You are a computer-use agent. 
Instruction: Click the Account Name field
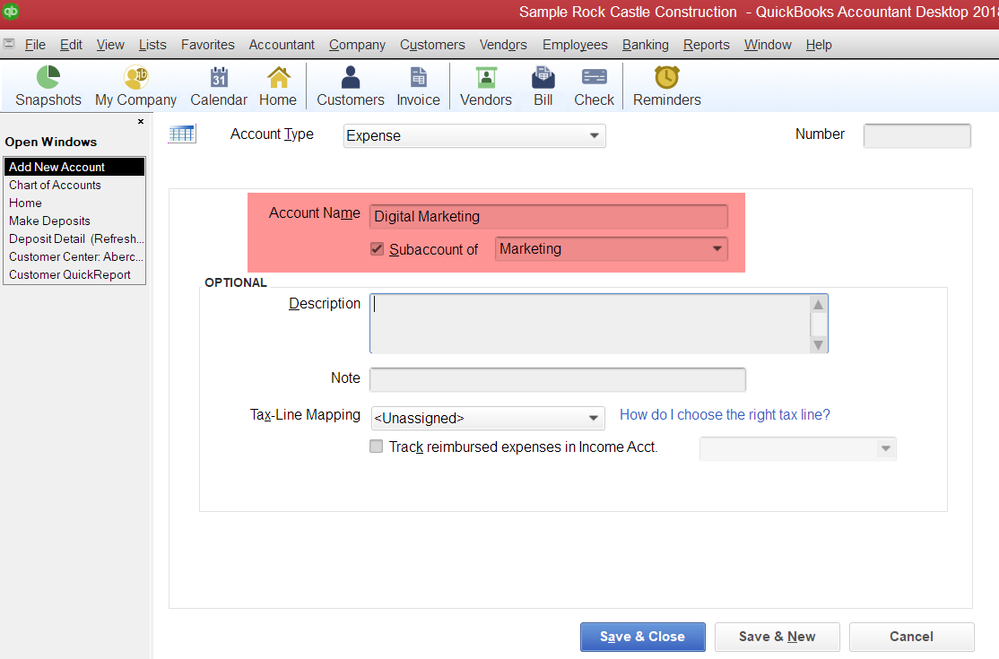tap(549, 216)
